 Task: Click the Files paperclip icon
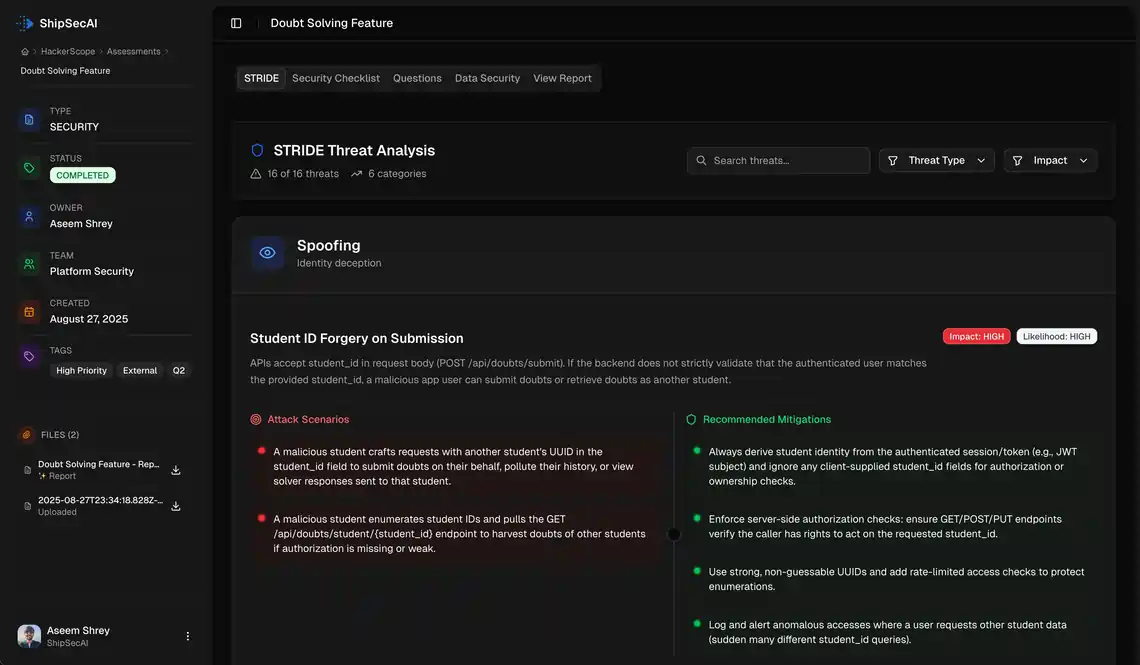pyautogui.click(x=26, y=435)
